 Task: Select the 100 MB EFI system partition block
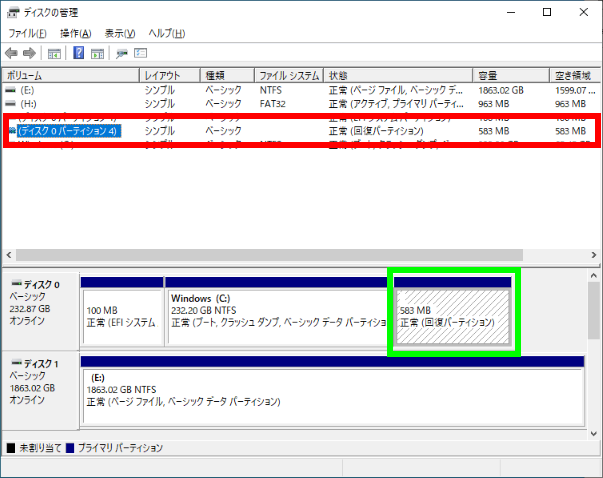click(122, 311)
